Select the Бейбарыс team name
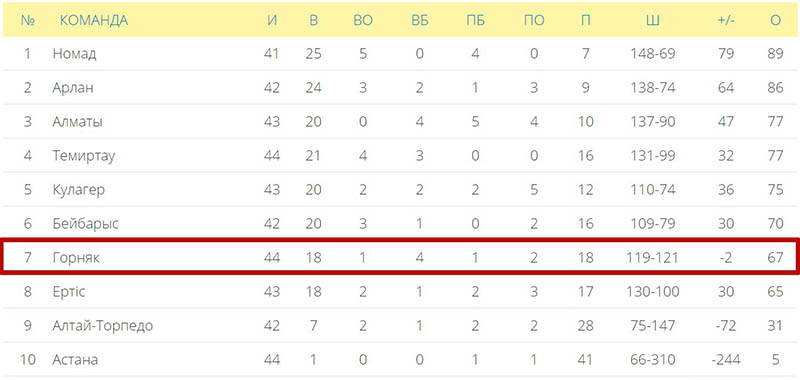The image size is (800, 380). pyautogui.click(x=85, y=223)
